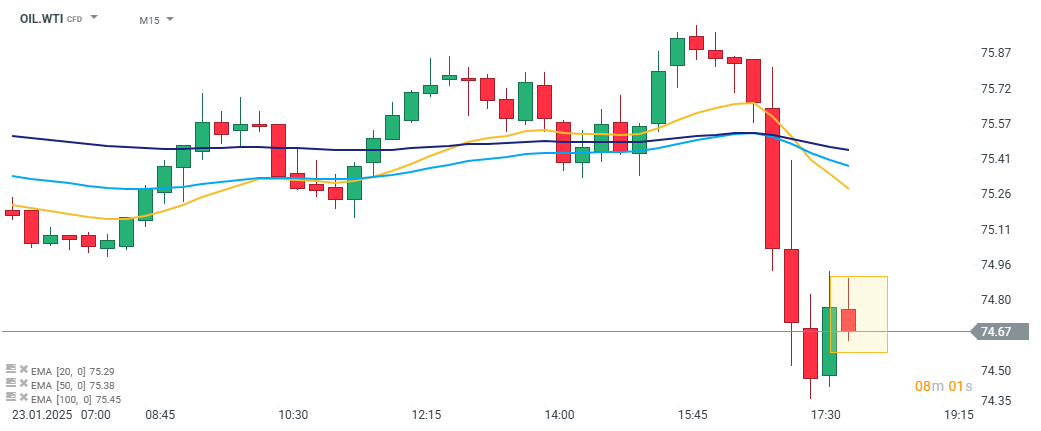
Task: Click the current price tag 74.67
Action: tap(998, 332)
